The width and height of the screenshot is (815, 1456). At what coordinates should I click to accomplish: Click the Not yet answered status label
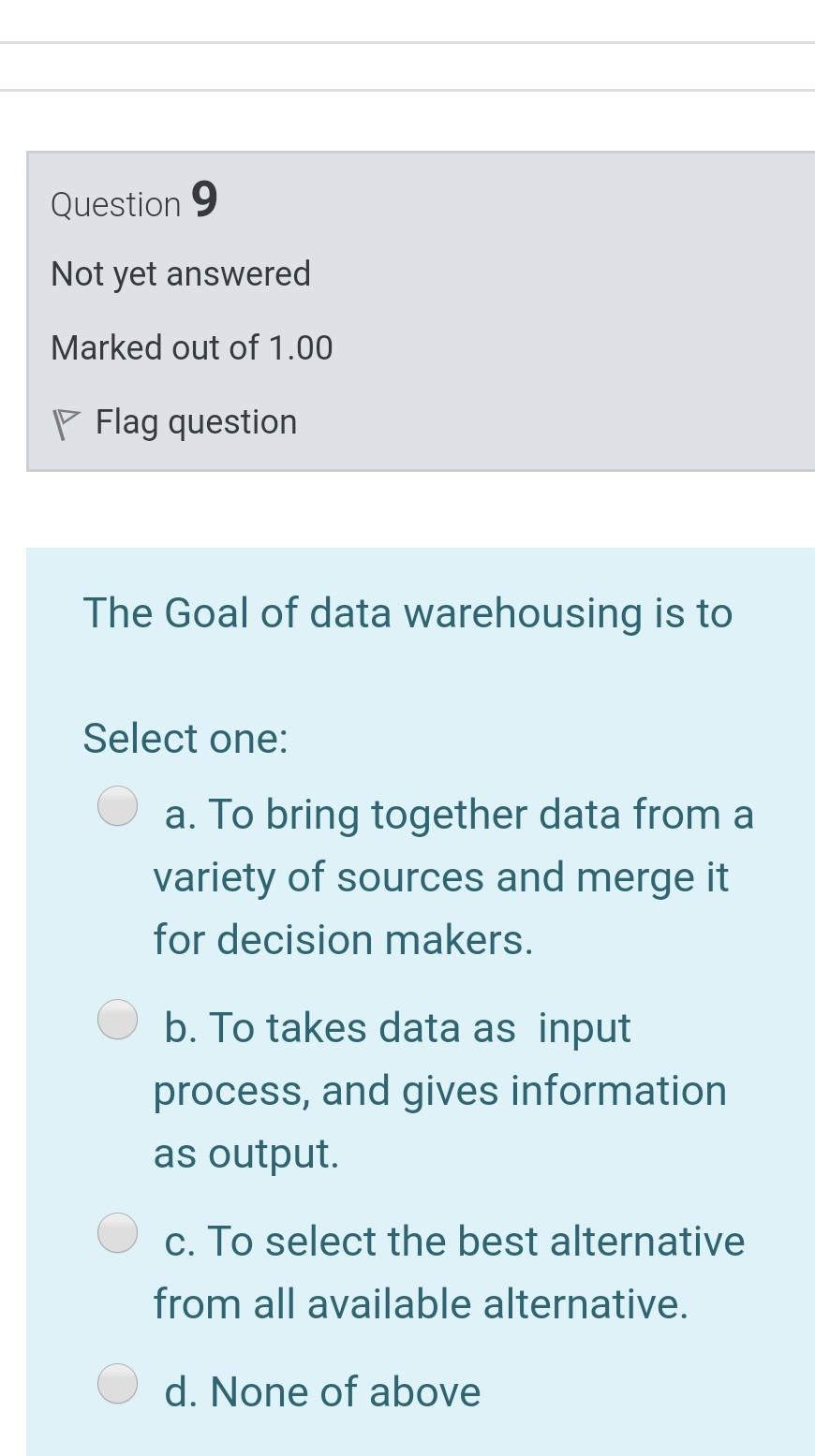click(x=180, y=273)
